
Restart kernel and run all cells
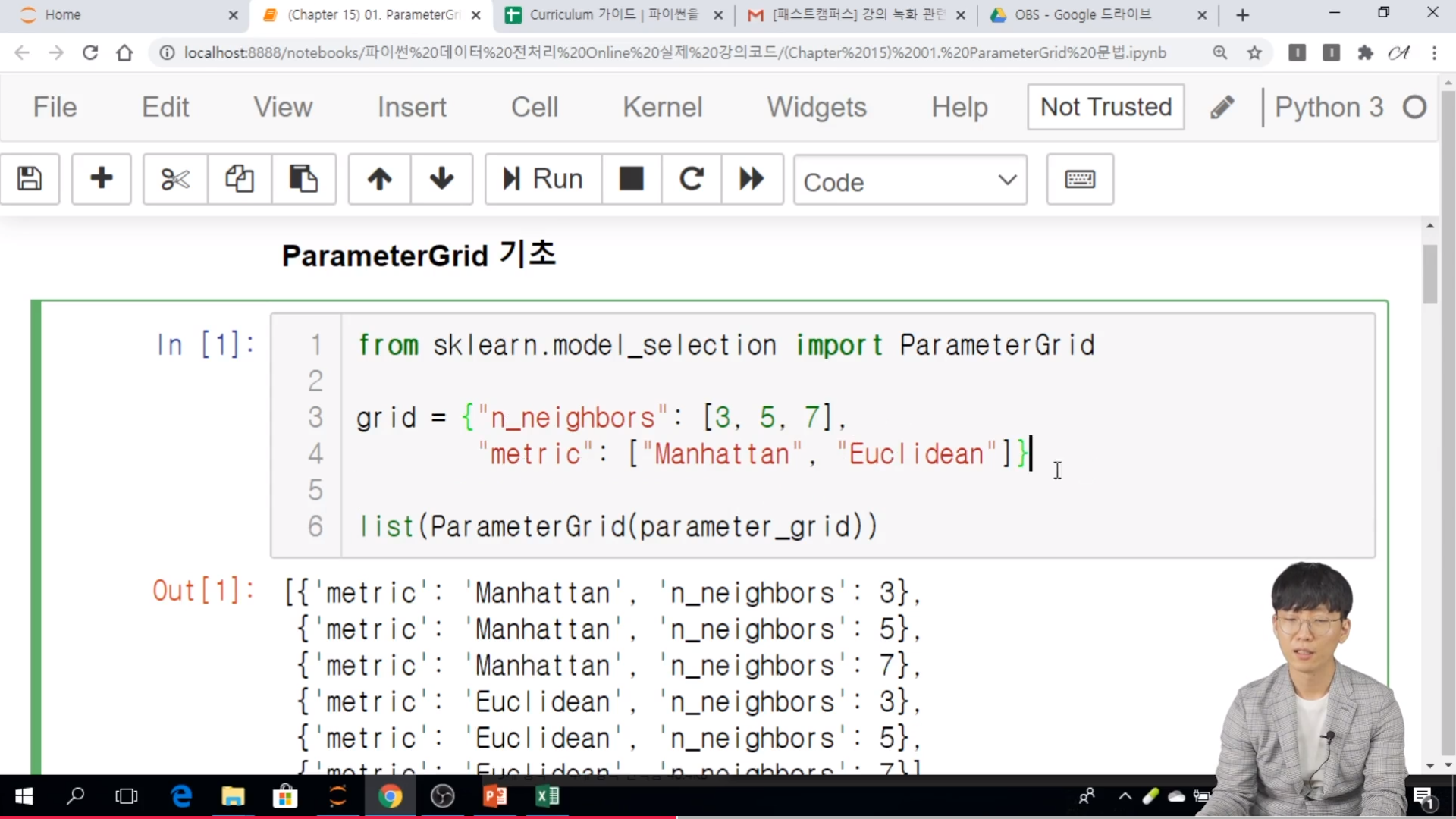pyautogui.click(x=752, y=180)
